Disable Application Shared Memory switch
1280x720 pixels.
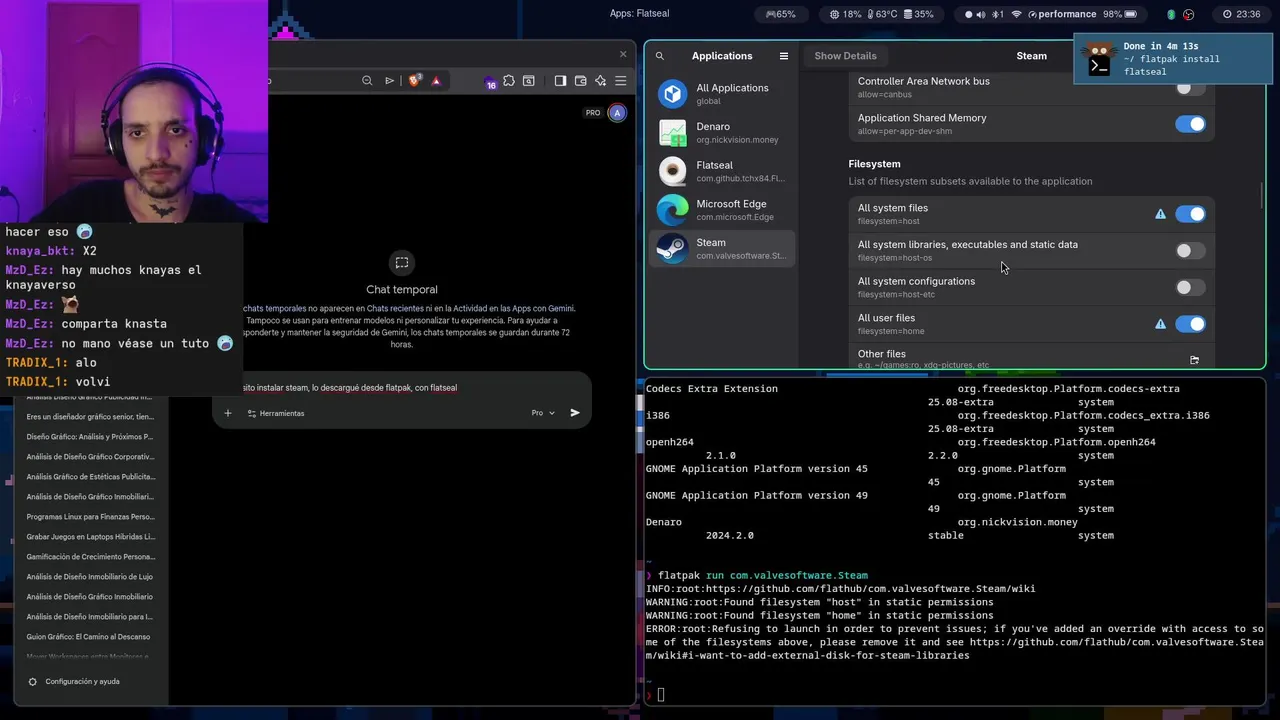1190,124
